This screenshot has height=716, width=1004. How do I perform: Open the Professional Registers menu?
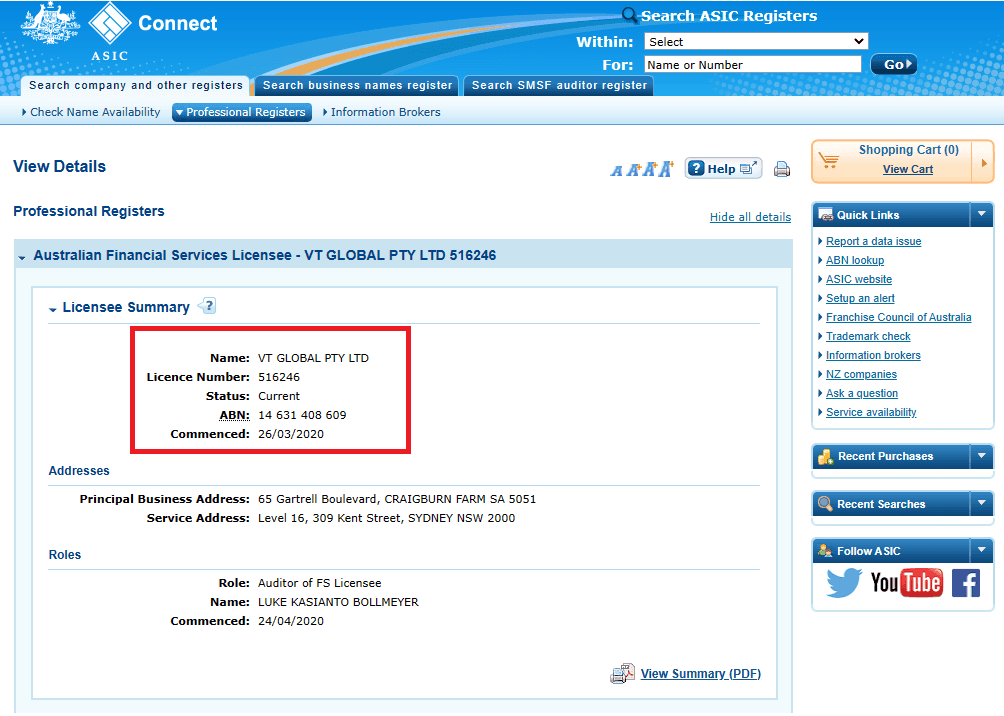point(242,112)
